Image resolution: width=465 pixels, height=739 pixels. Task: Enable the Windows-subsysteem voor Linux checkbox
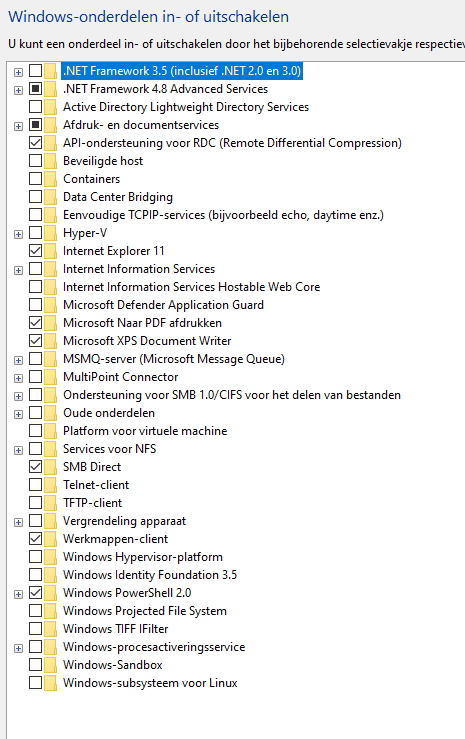35,682
